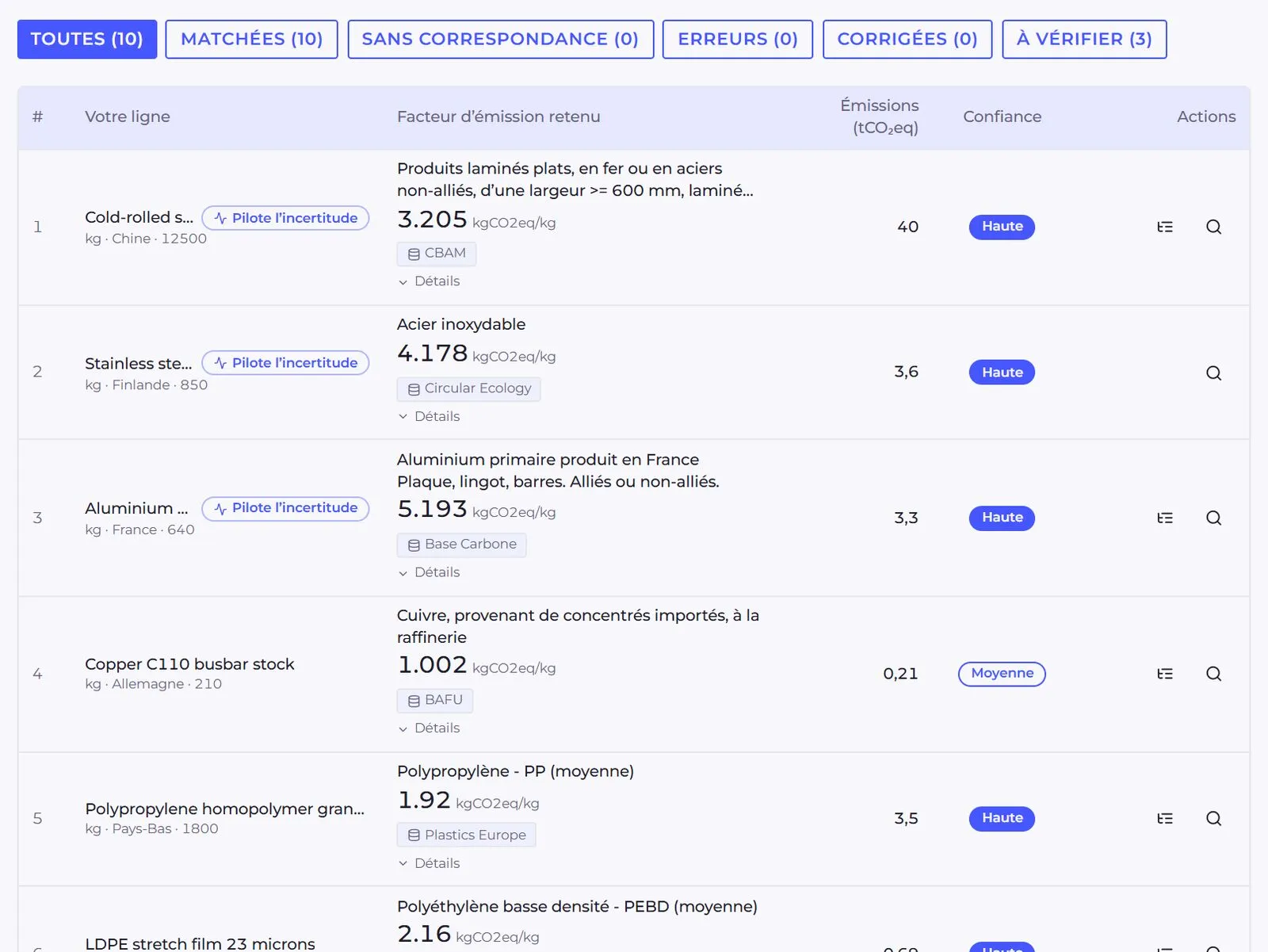Expand Détails under Polypropylène - PP
The image size is (1268, 952).
coord(429,863)
